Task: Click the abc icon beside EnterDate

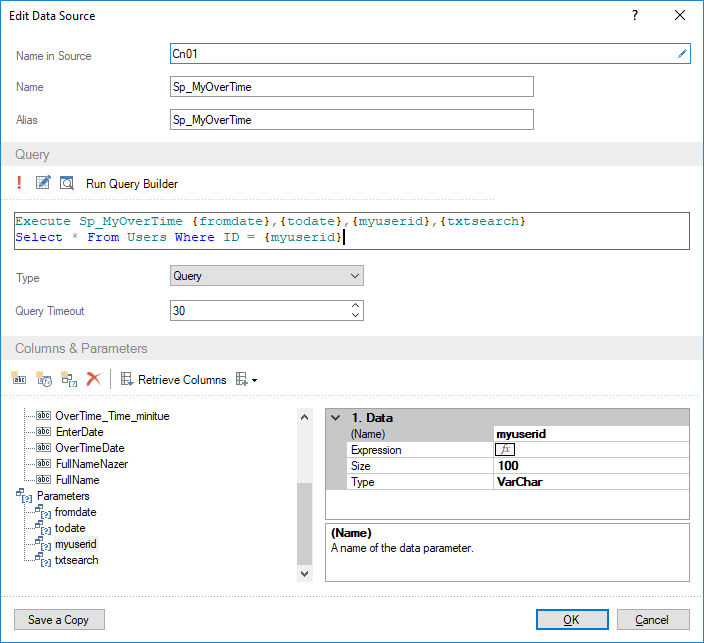Action: [x=43, y=432]
